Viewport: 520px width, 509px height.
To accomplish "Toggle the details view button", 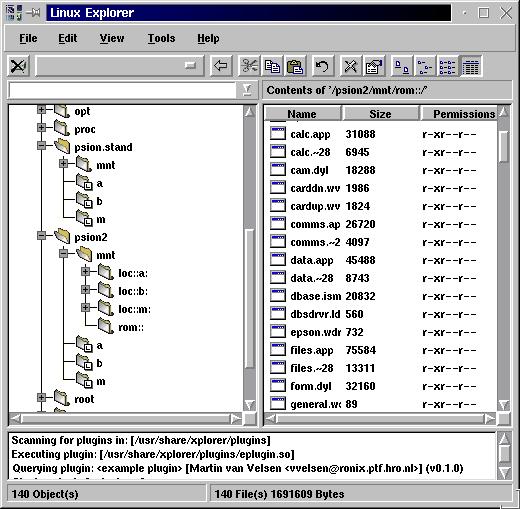I will tap(470, 66).
